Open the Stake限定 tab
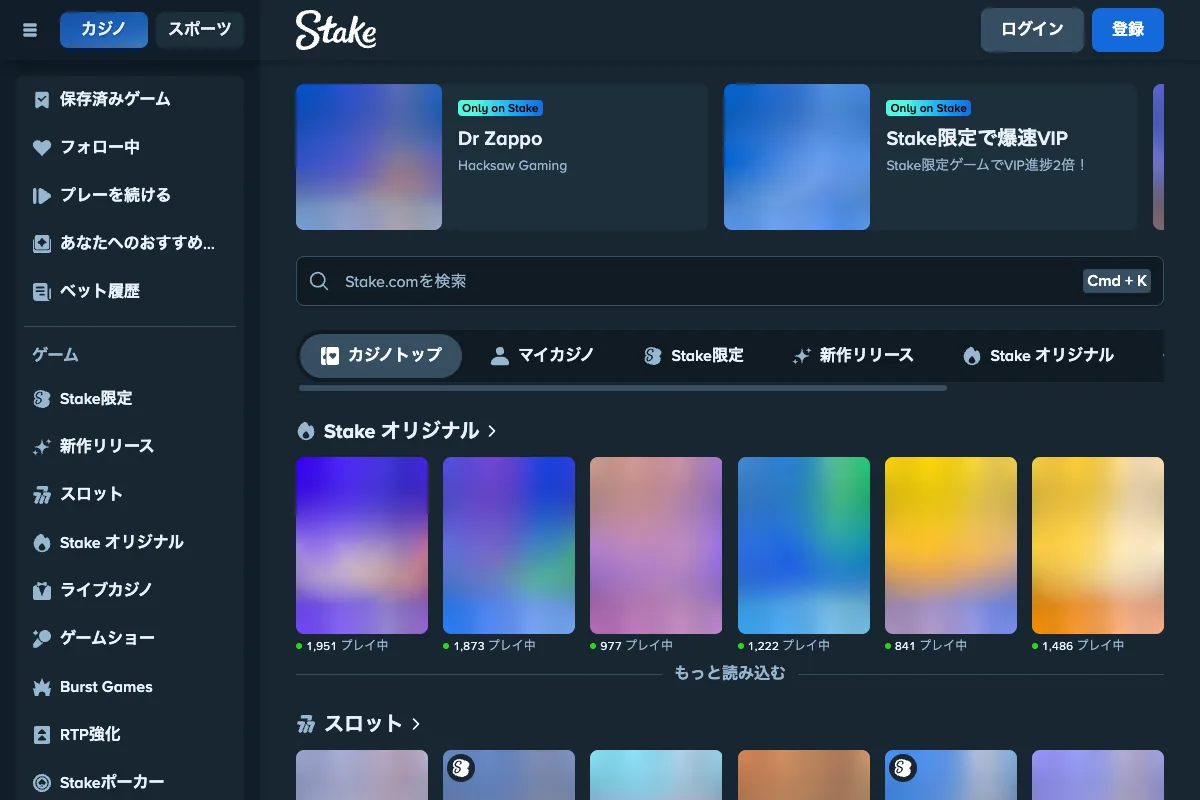Screen dimensions: 1200x800 pos(694,355)
